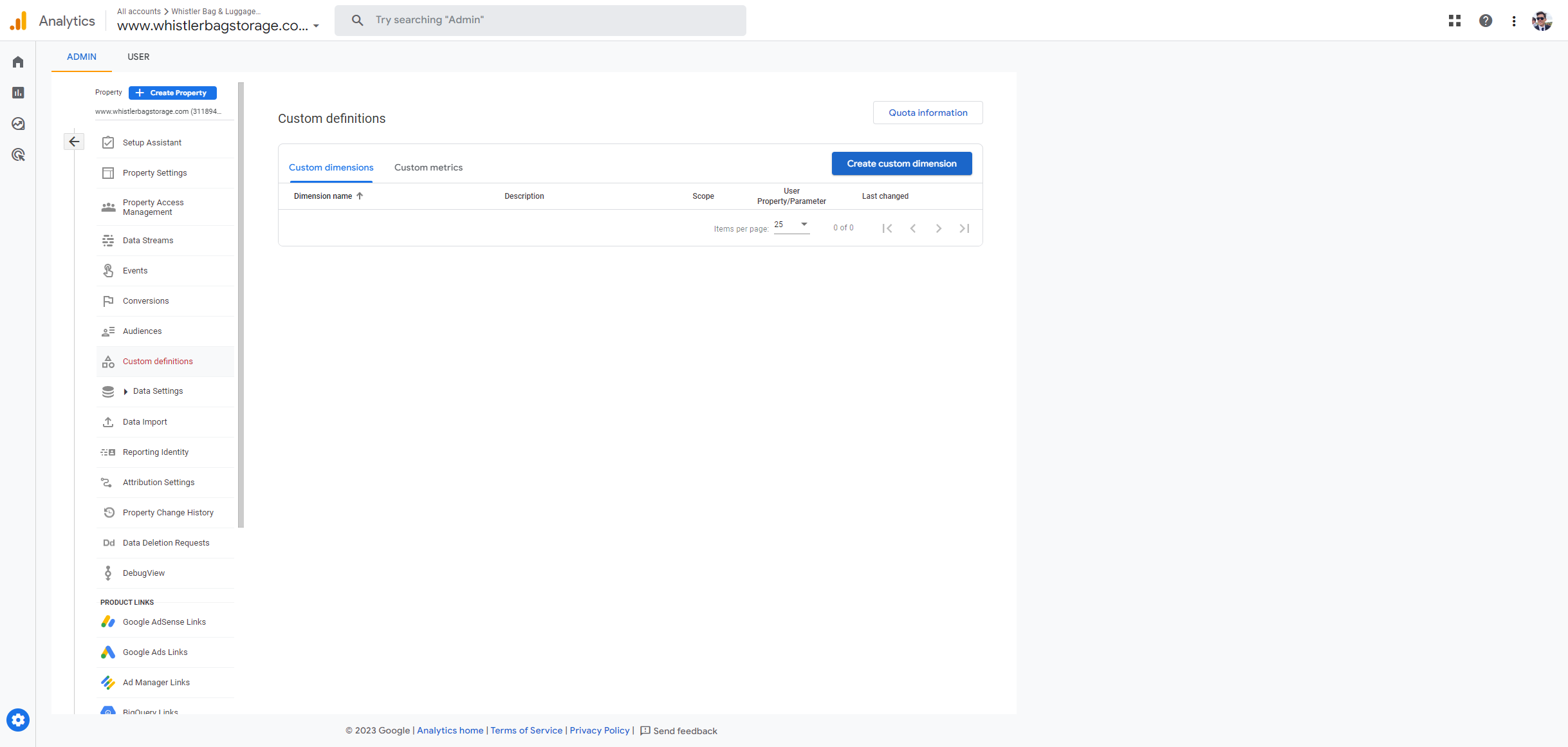Open the Reports bar chart icon
1568x747 pixels.
18,93
